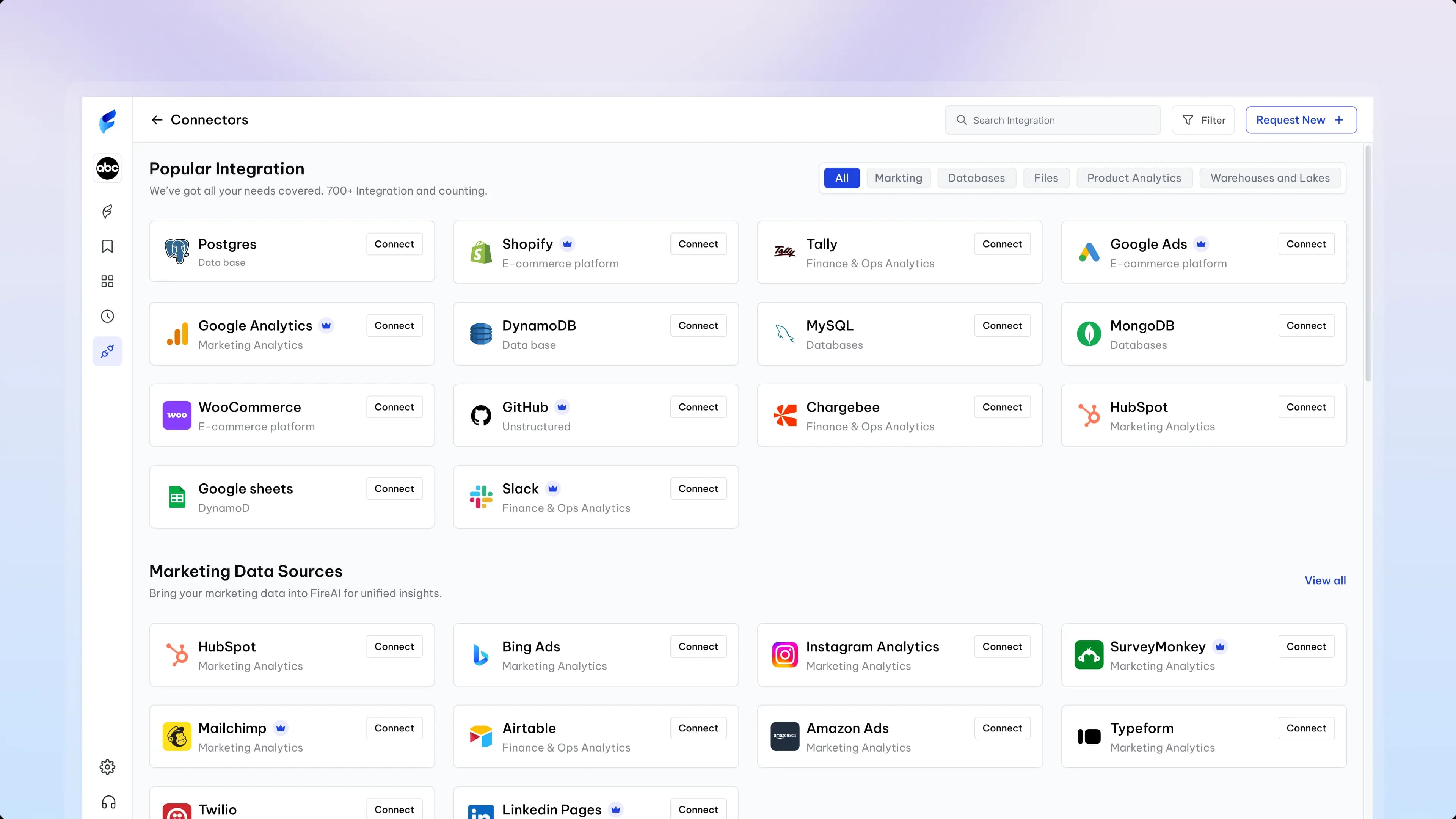Click the Amazon Ads name text
1456x819 pixels.
pyautogui.click(x=847, y=728)
